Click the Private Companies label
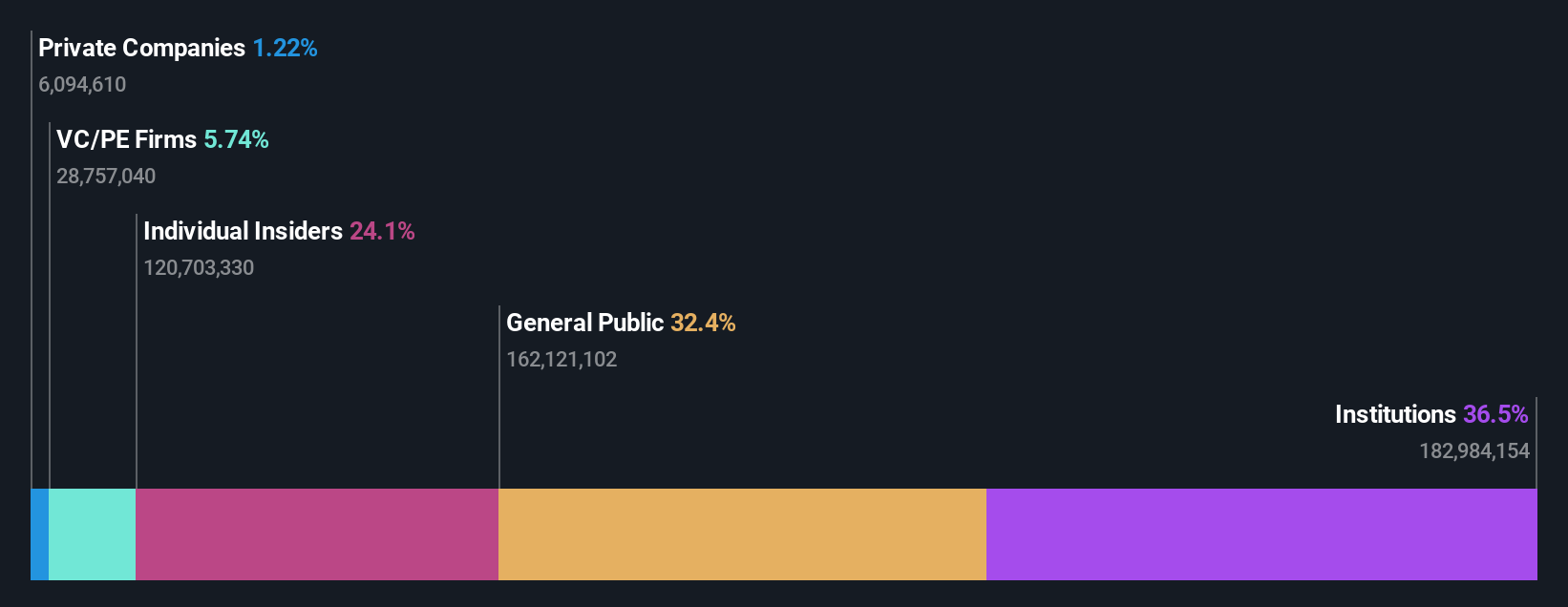 [141, 48]
